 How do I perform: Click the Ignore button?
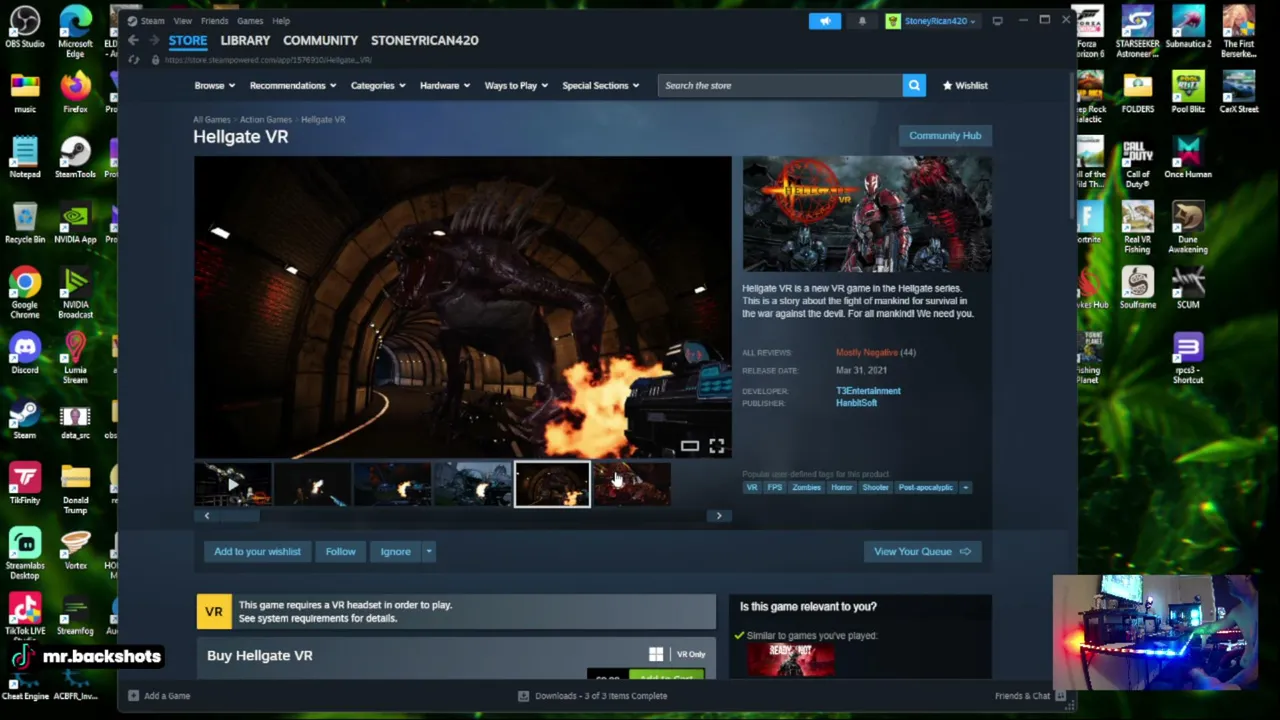click(x=395, y=552)
